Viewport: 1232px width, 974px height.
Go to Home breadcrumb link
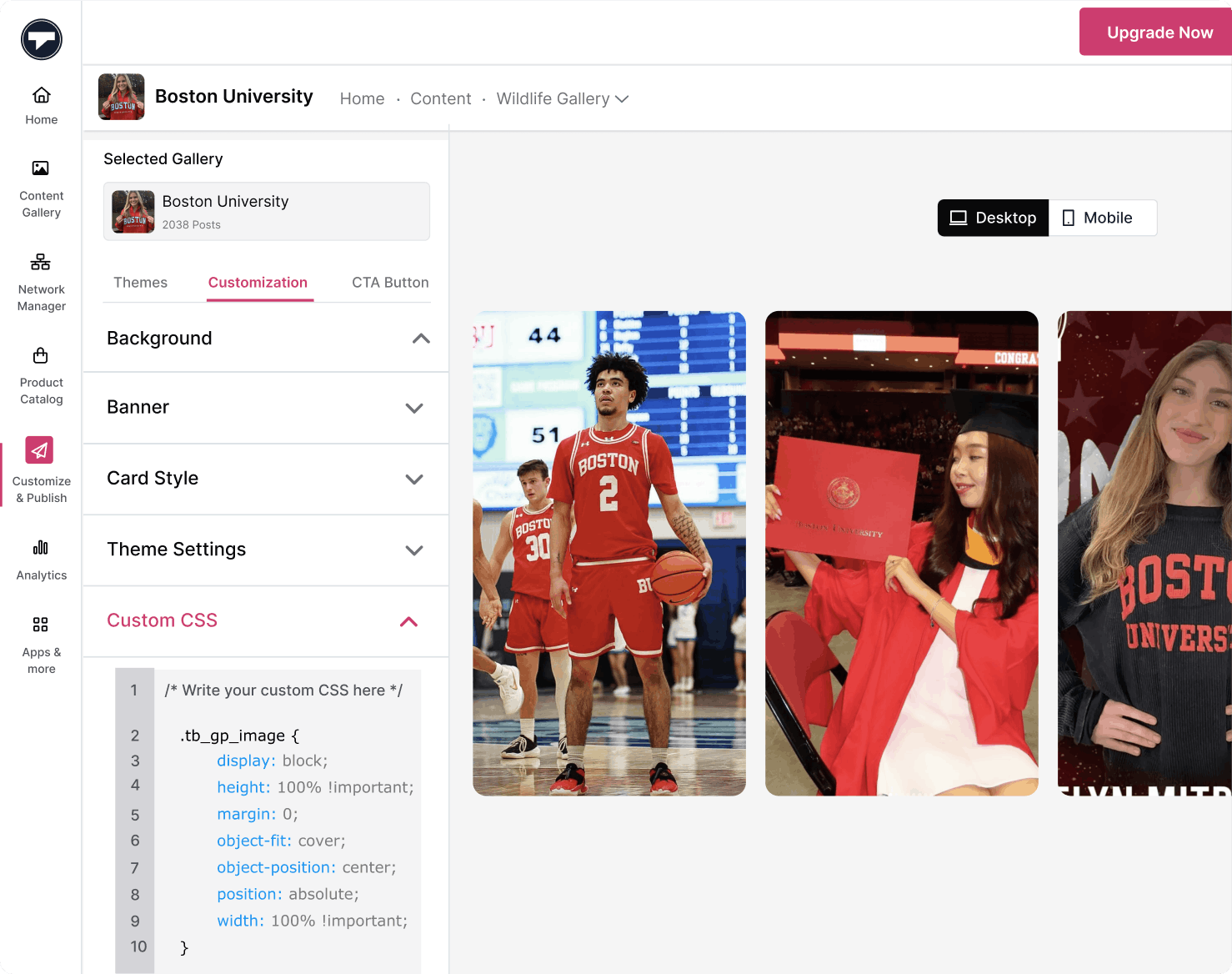[362, 98]
